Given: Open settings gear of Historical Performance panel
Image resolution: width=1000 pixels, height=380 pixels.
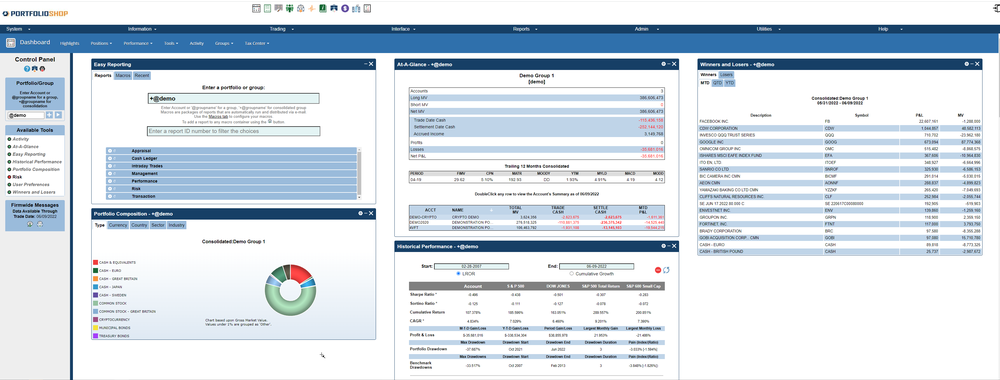Looking at the screenshot, I should click(x=663, y=246).
